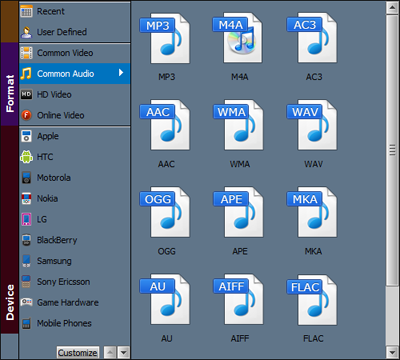Open the Recent category
This screenshot has height=360, width=400.
click(75, 11)
